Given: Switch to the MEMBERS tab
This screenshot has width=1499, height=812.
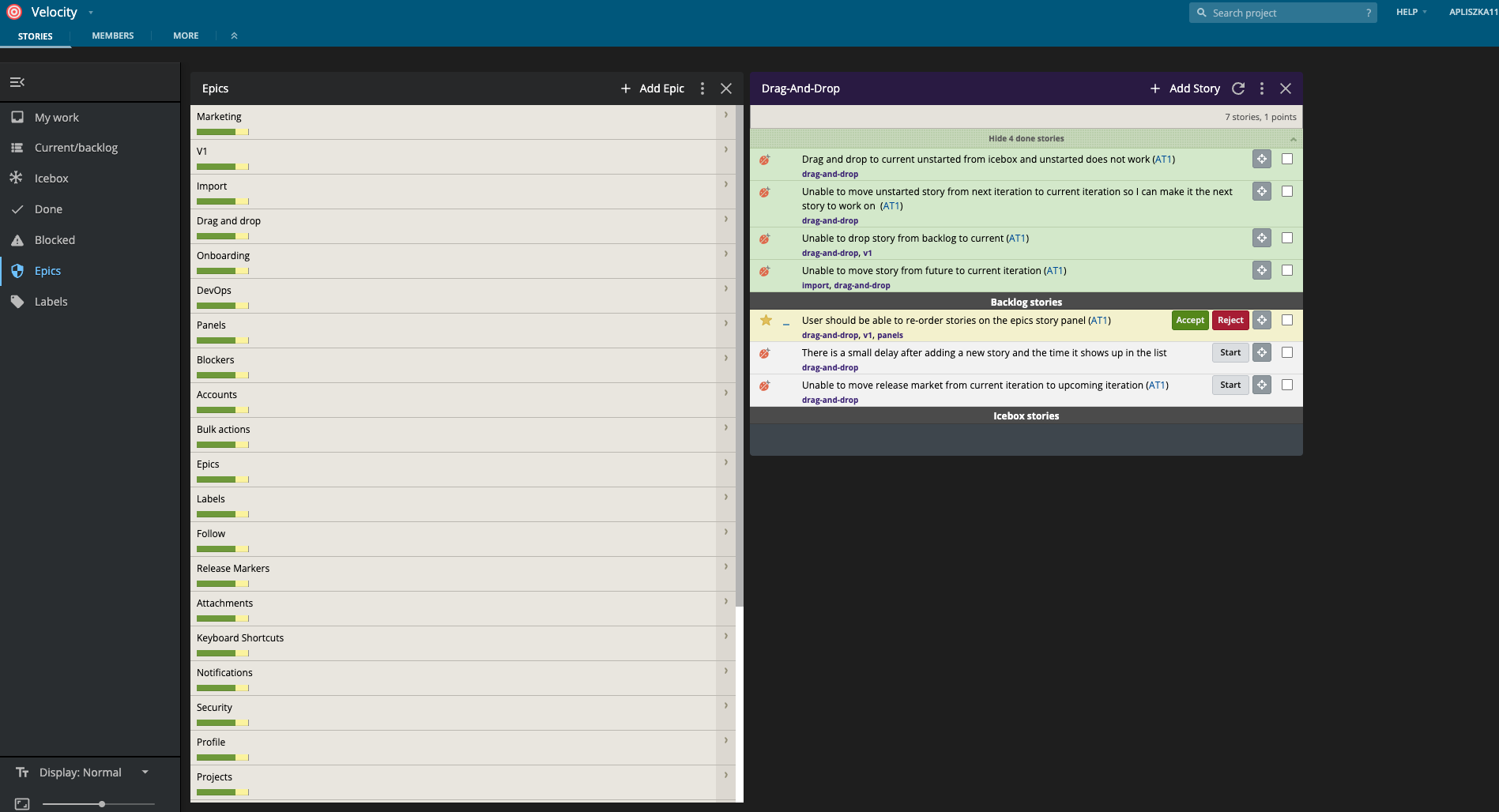Looking at the screenshot, I should click(x=113, y=36).
